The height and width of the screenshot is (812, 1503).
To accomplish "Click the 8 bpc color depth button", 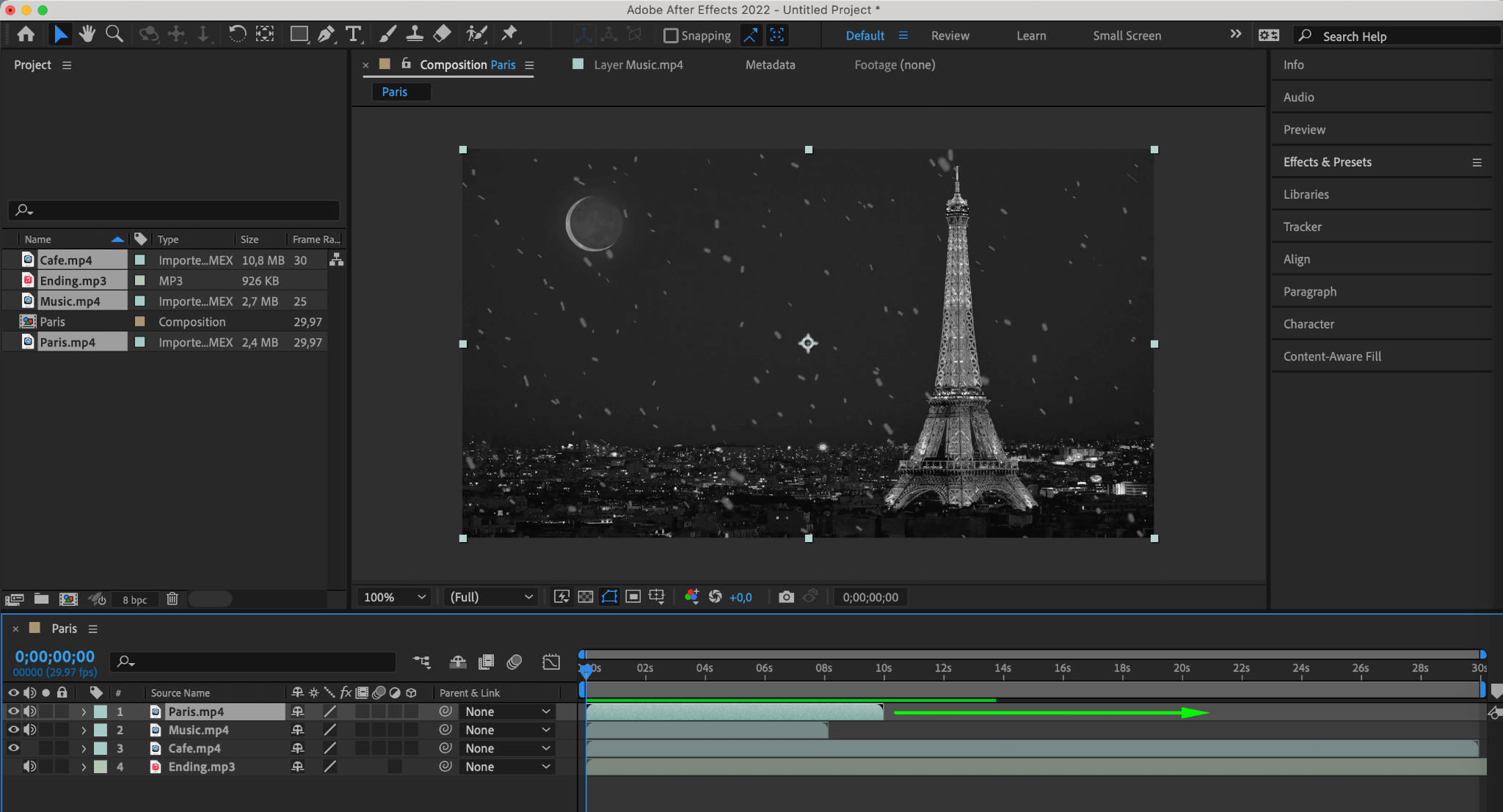I will (134, 599).
